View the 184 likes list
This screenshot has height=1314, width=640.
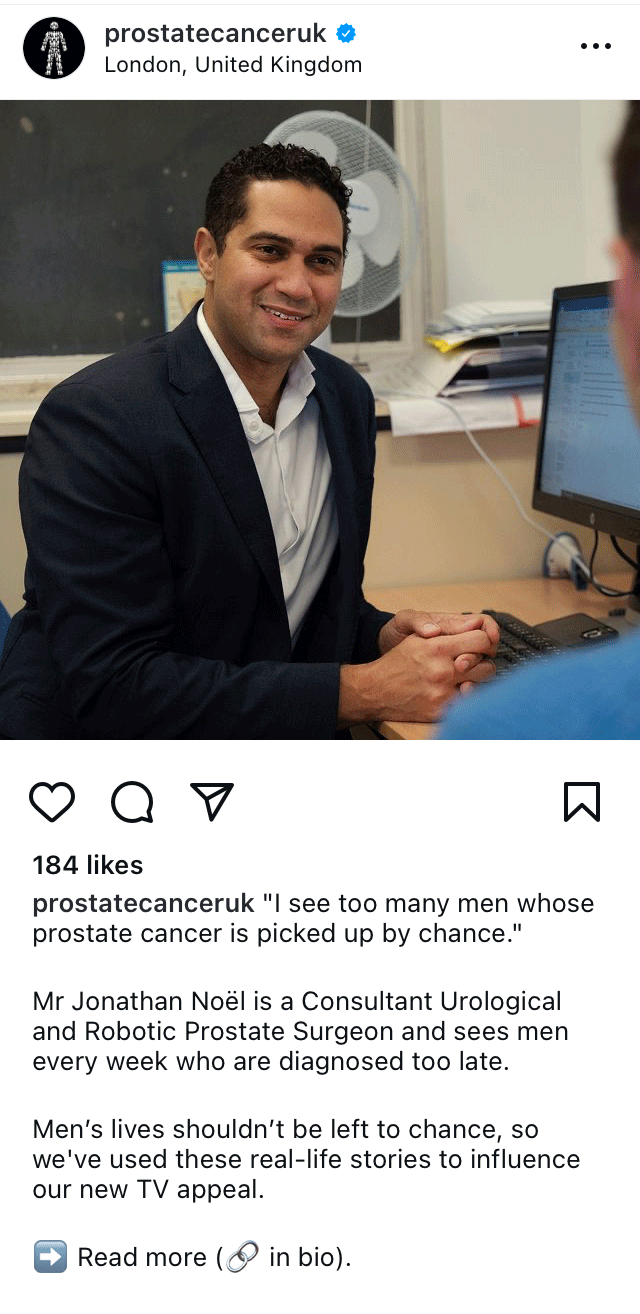tap(88, 865)
